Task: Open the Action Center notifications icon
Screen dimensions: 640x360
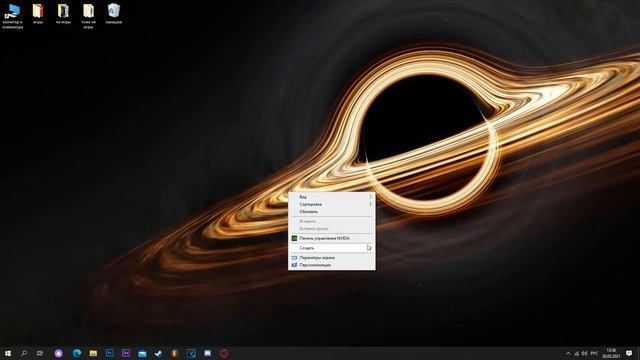Action: tap(629, 353)
